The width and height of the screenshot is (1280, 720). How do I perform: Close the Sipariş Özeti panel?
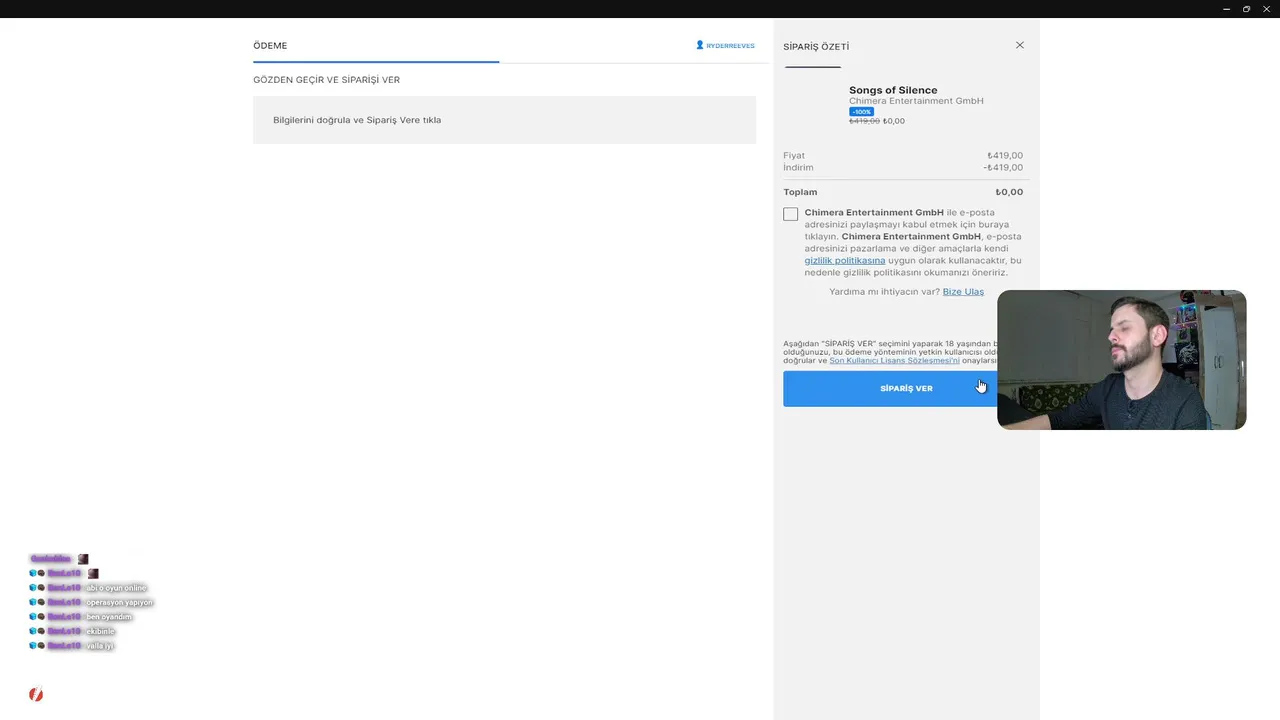click(x=1020, y=45)
